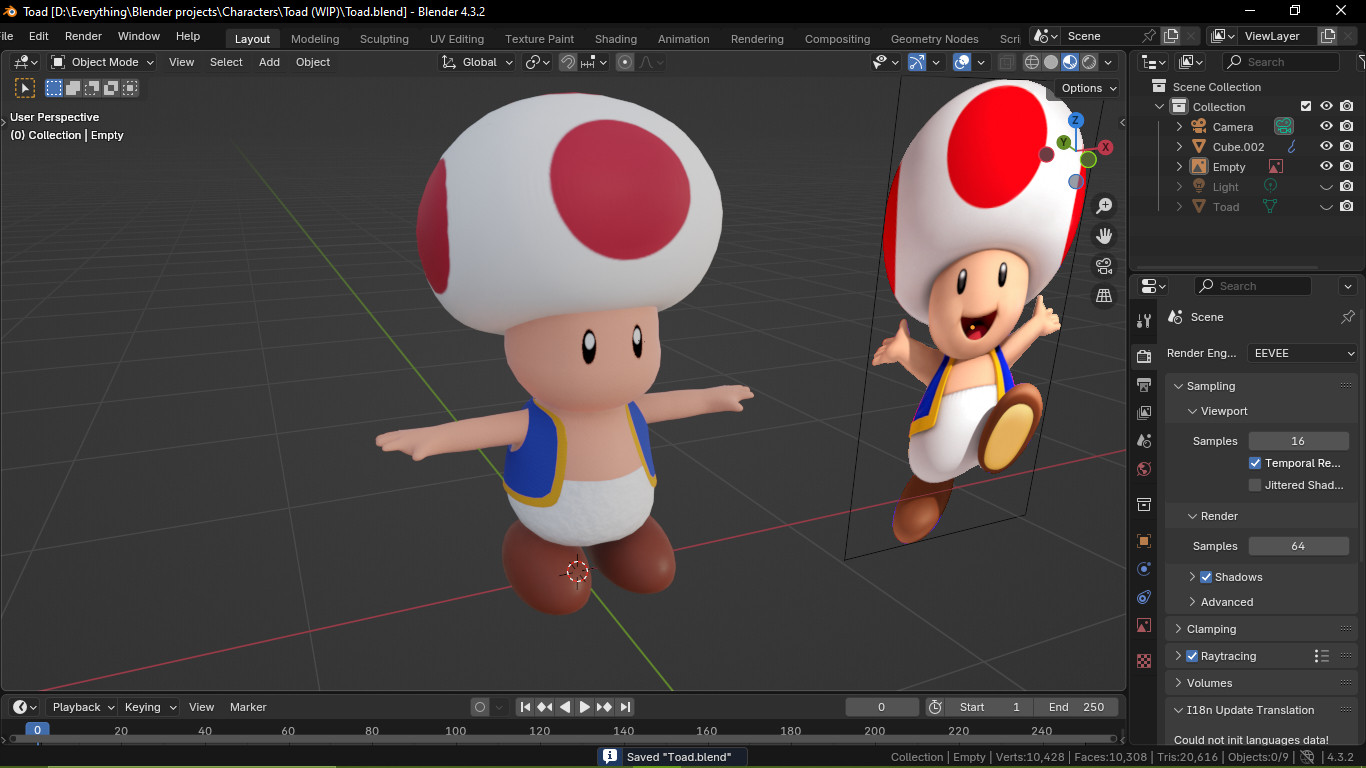Toggle X-ray mode in viewport header
1366x768 pixels.
[x=1007, y=62]
